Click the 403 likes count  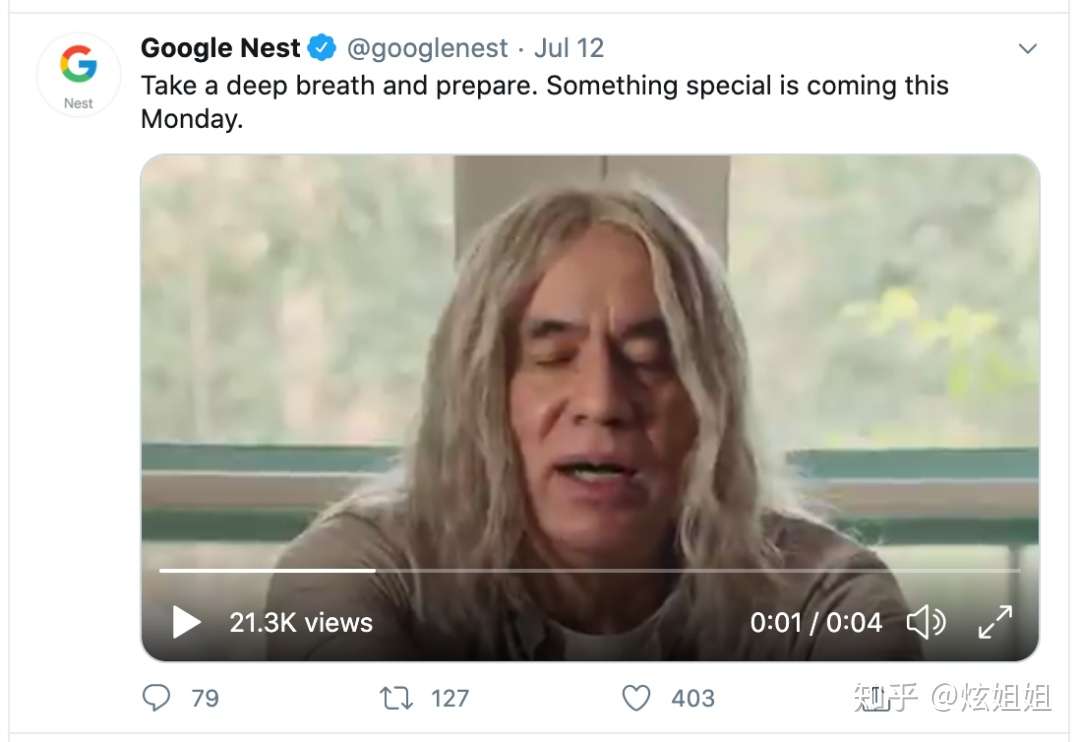(693, 699)
